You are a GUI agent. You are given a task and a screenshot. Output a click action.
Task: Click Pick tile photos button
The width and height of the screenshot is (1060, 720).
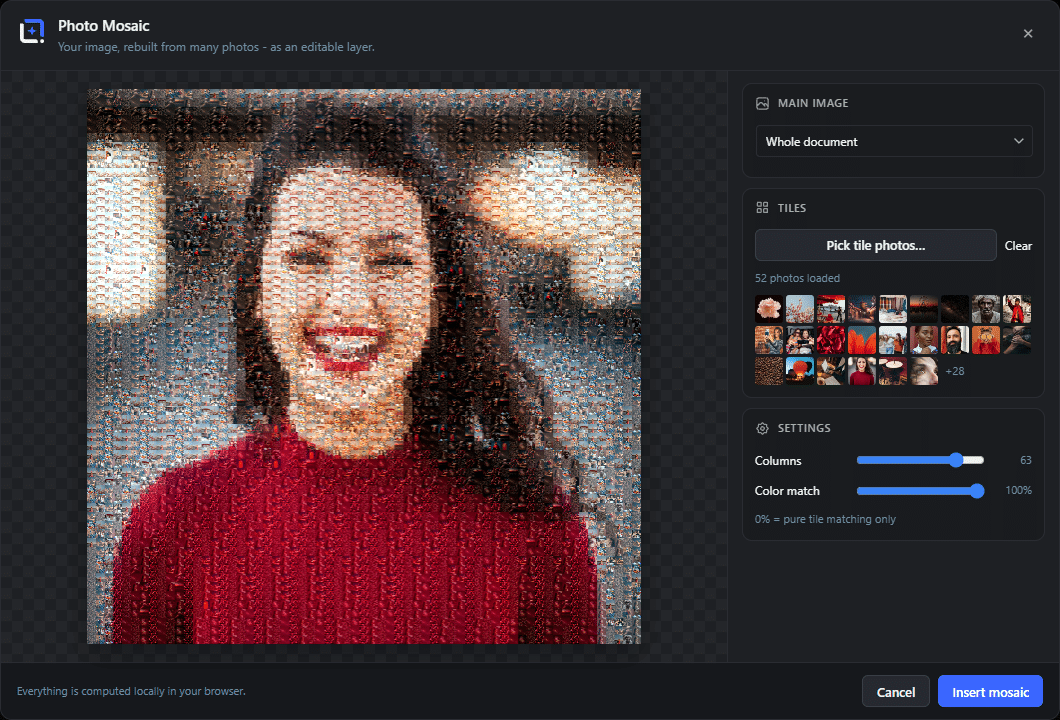[875, 245]
